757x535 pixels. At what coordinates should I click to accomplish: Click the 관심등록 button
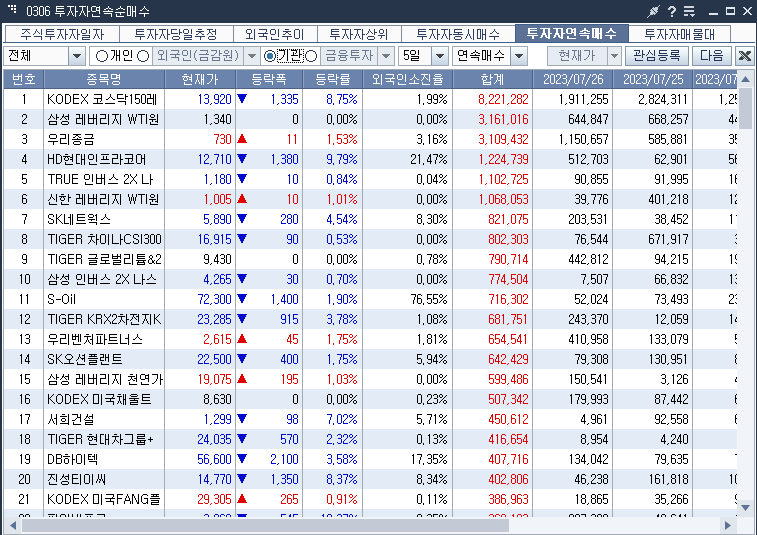click(x=657, y=56)
